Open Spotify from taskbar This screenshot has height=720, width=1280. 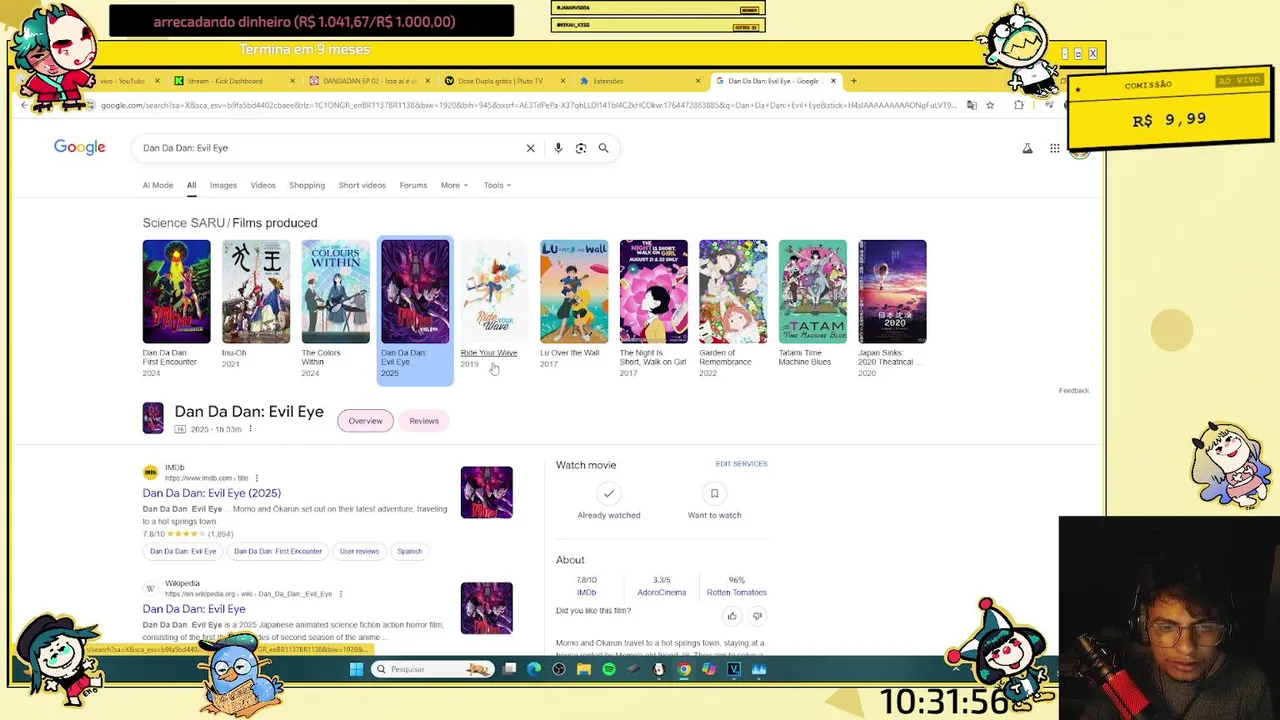(x=609, y=669)
